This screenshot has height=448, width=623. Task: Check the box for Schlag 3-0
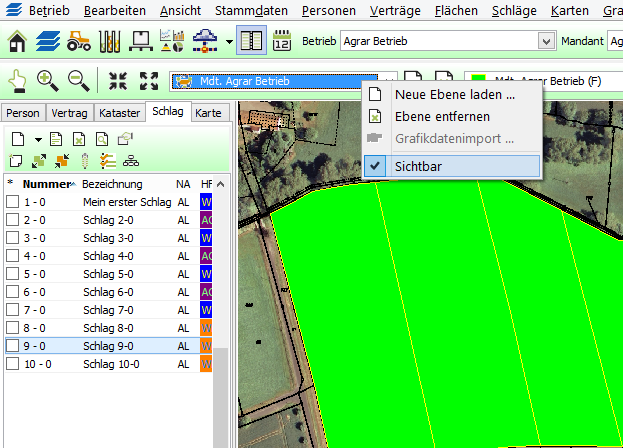click(12, 238)
